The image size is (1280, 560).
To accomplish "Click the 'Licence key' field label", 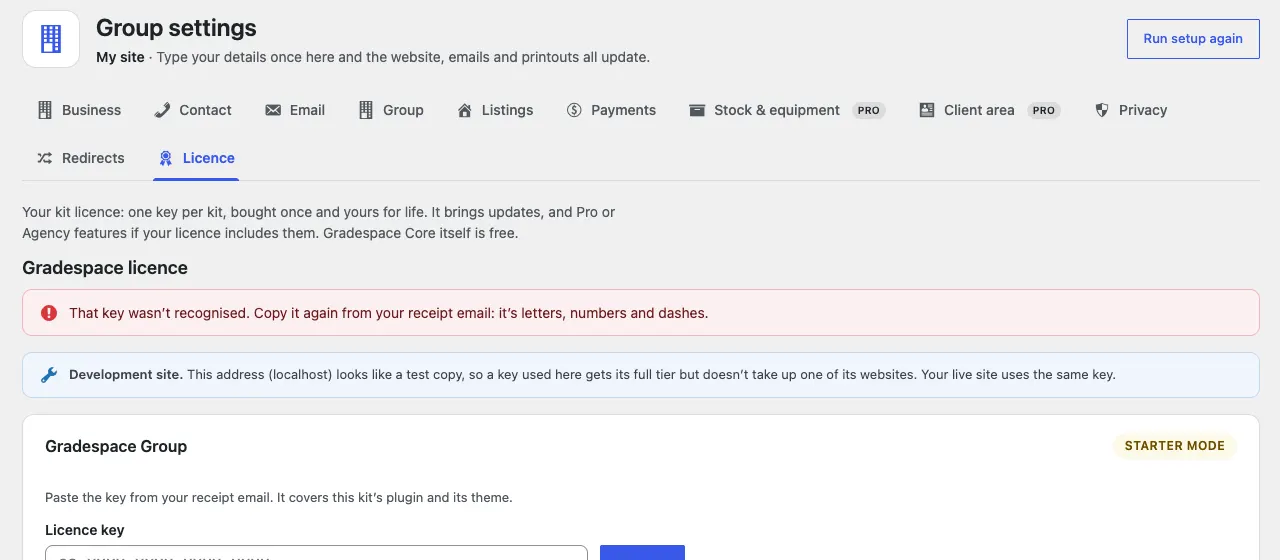I will (85, 530).
